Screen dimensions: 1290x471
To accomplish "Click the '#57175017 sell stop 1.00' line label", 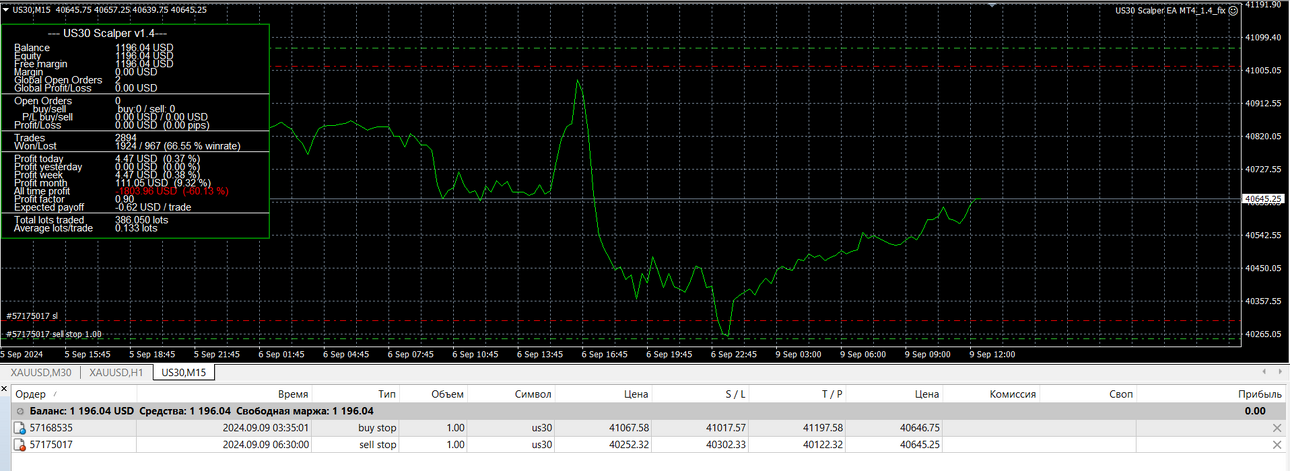I will coord(54,334).
